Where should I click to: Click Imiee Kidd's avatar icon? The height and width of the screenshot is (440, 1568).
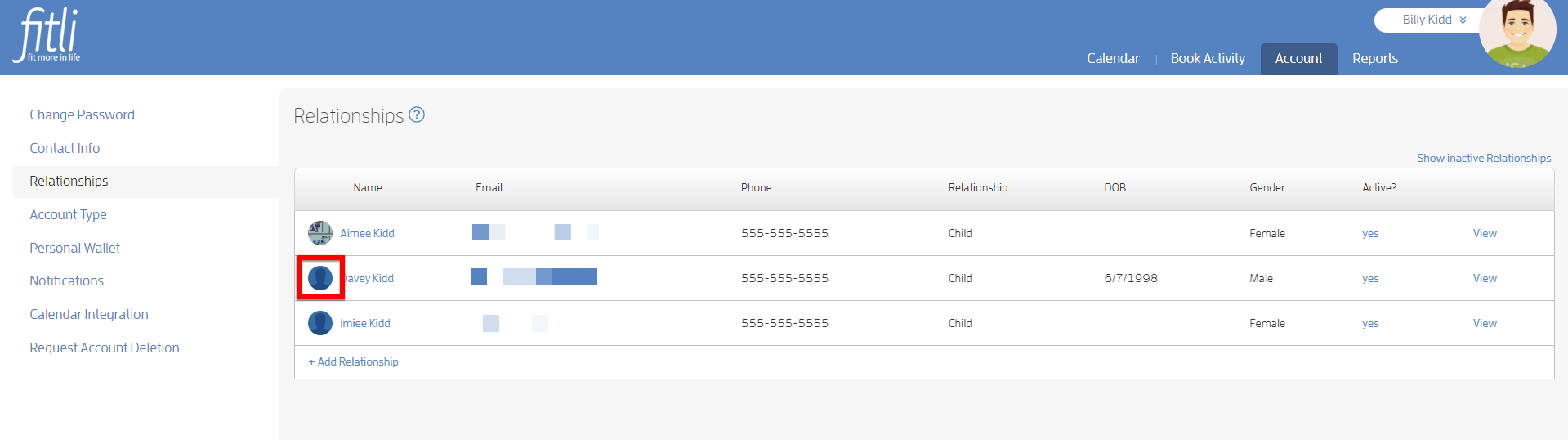[320, 323]
